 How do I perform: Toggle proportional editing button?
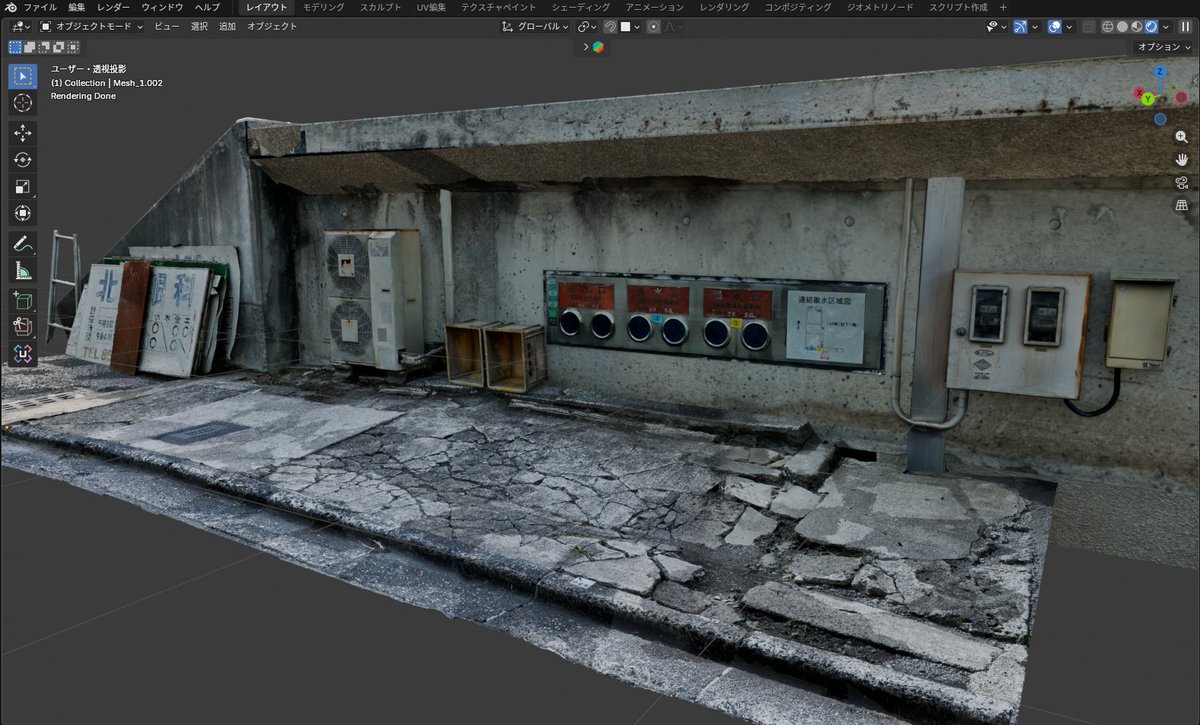tap(653, 27)
